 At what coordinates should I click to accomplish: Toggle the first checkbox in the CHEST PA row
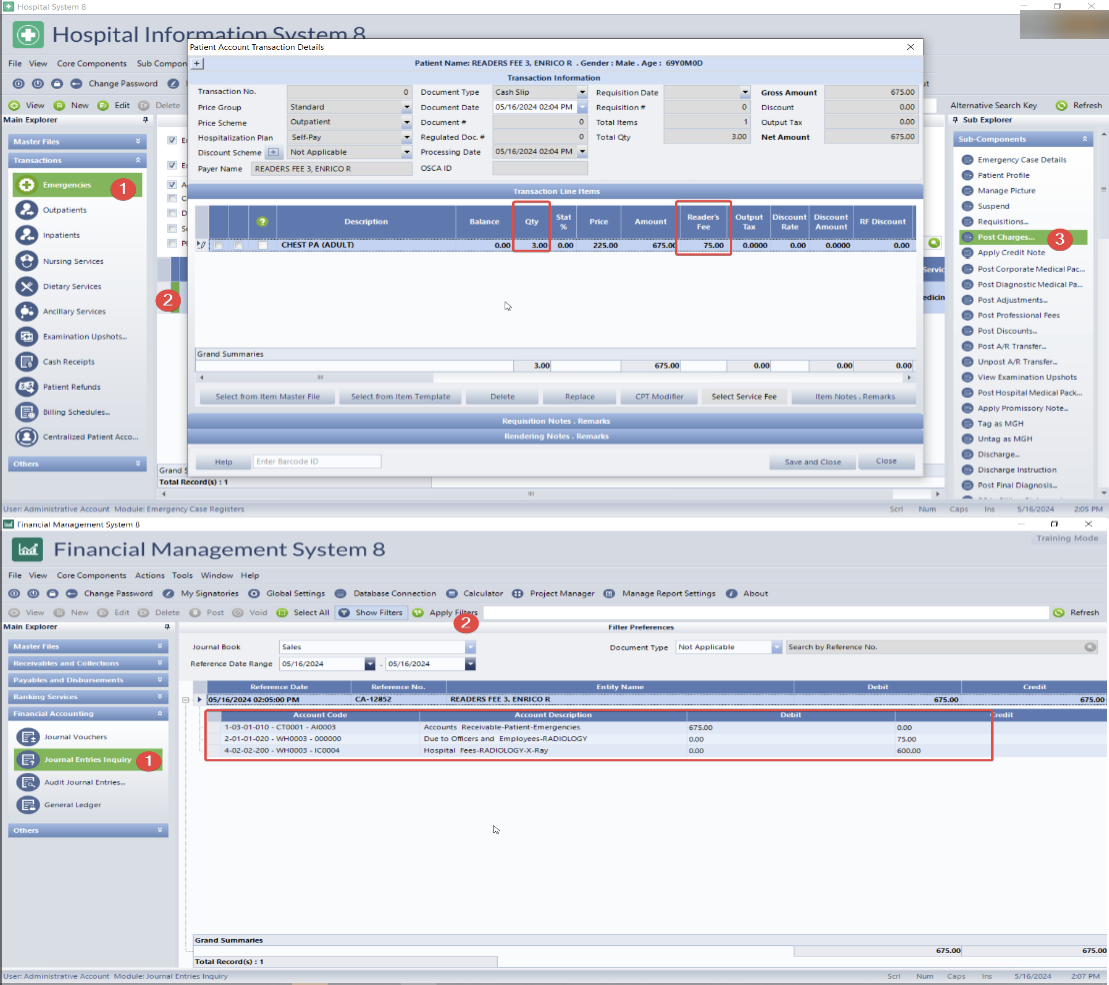[x=217, y=245]
